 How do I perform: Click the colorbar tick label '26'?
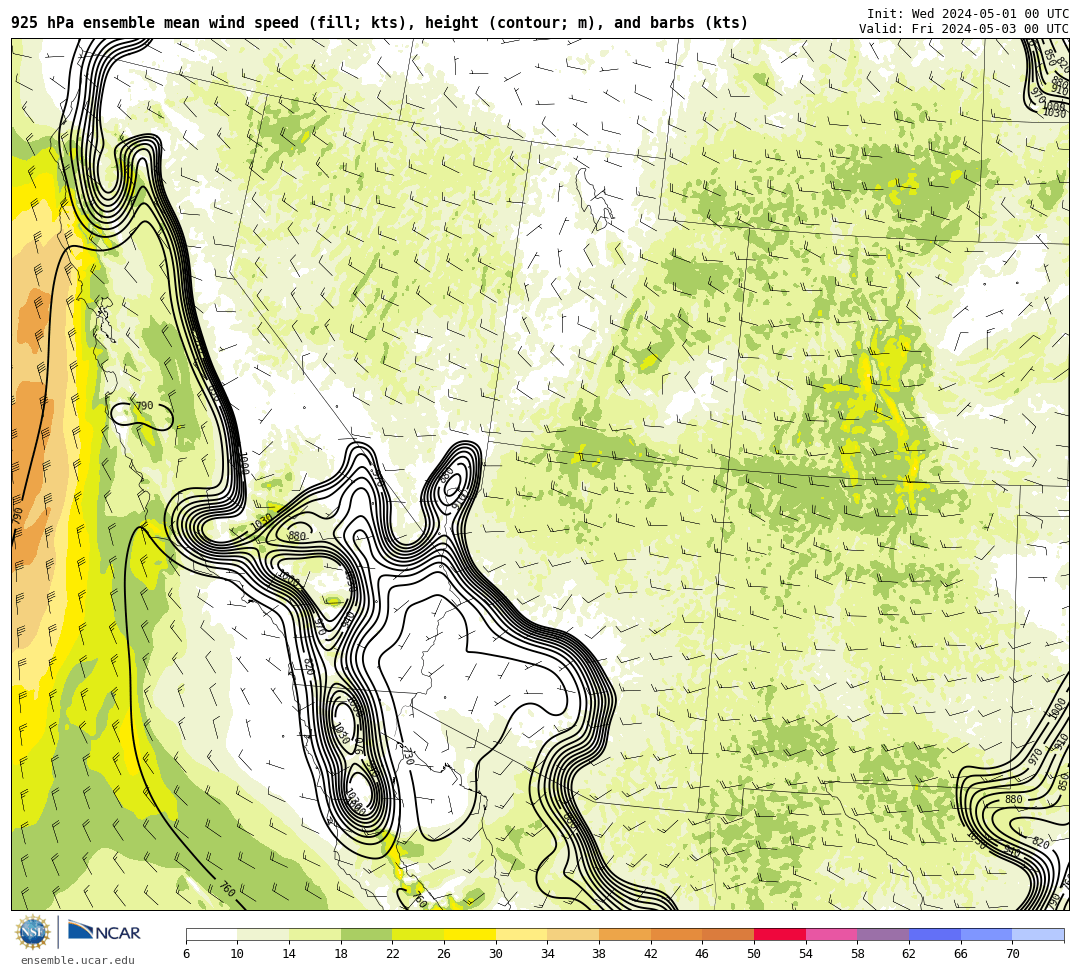(444, 954)
